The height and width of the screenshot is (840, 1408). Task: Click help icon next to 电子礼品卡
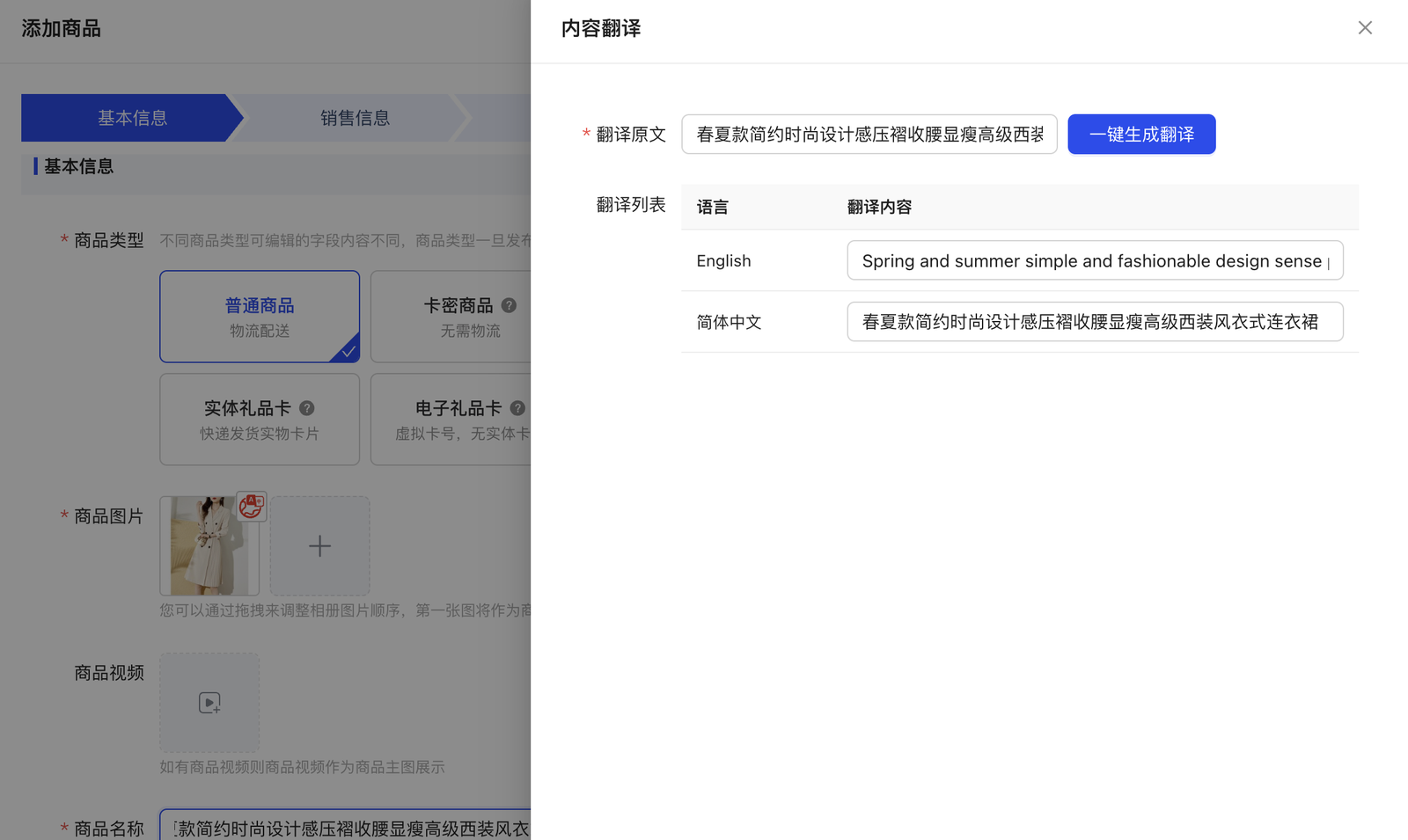point(517,408)
